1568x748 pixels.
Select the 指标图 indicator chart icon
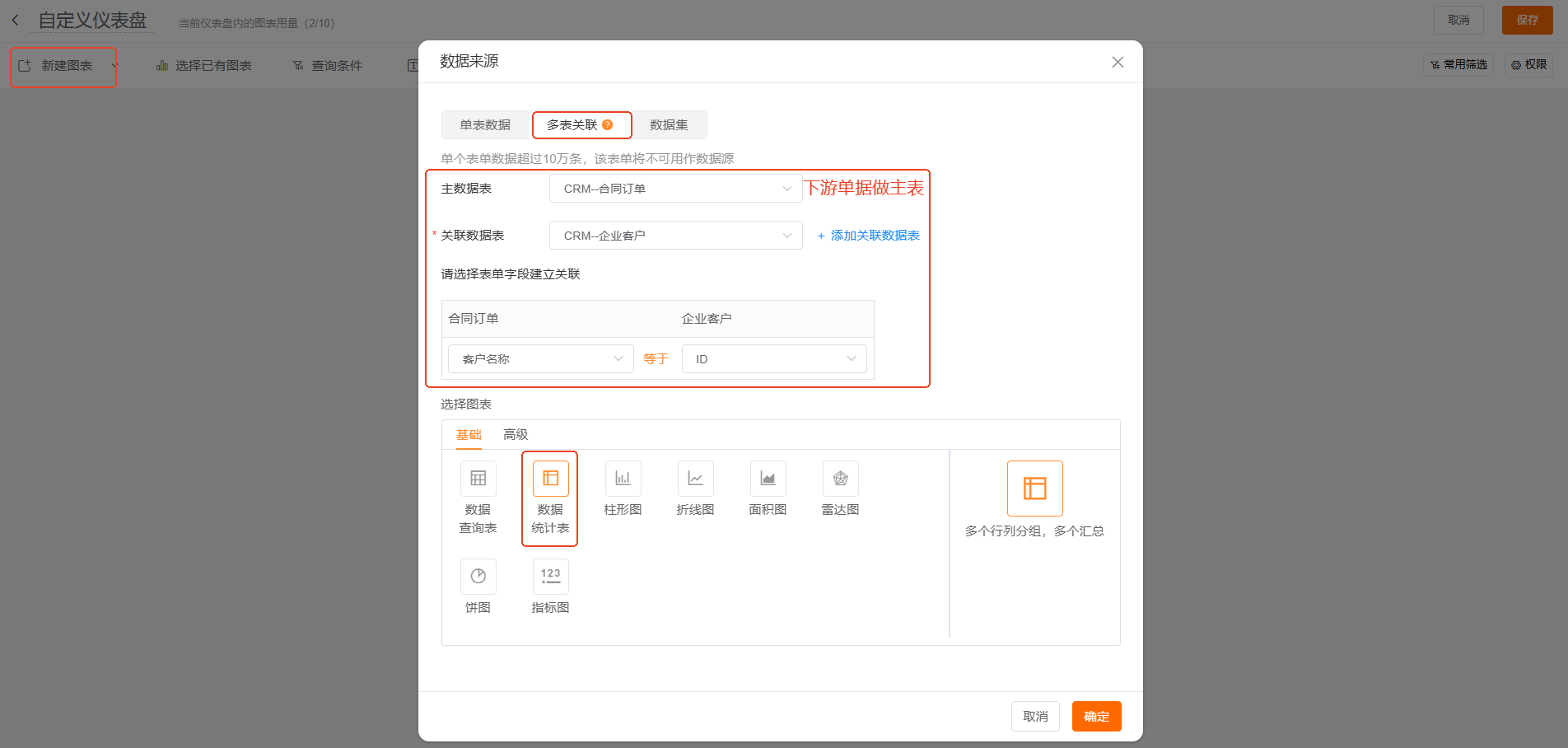pos(550,577)
